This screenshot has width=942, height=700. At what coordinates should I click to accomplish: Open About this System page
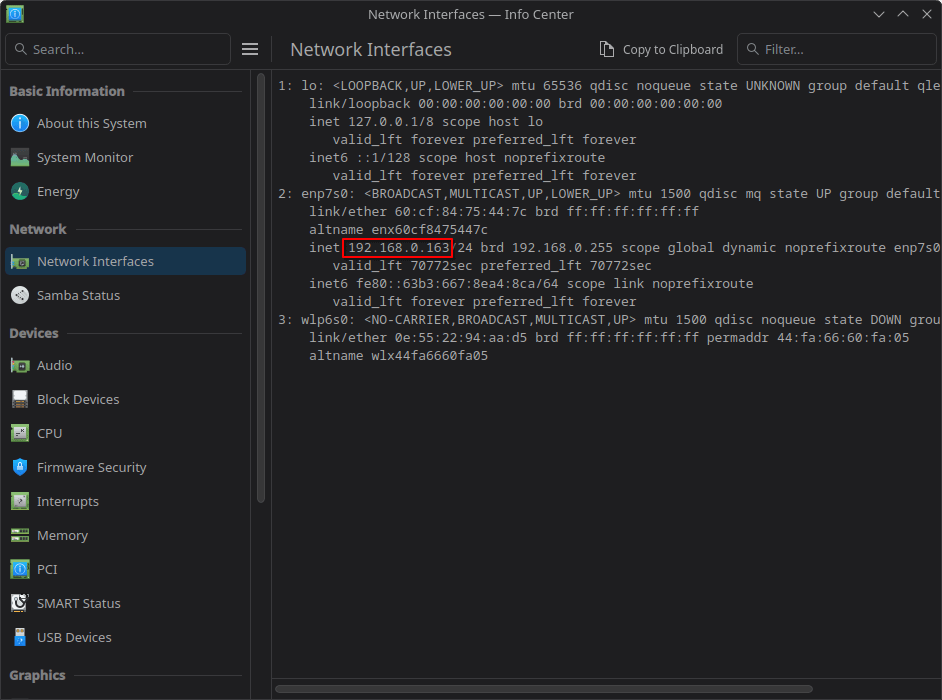pyautogui.click(x=126, y=123)
